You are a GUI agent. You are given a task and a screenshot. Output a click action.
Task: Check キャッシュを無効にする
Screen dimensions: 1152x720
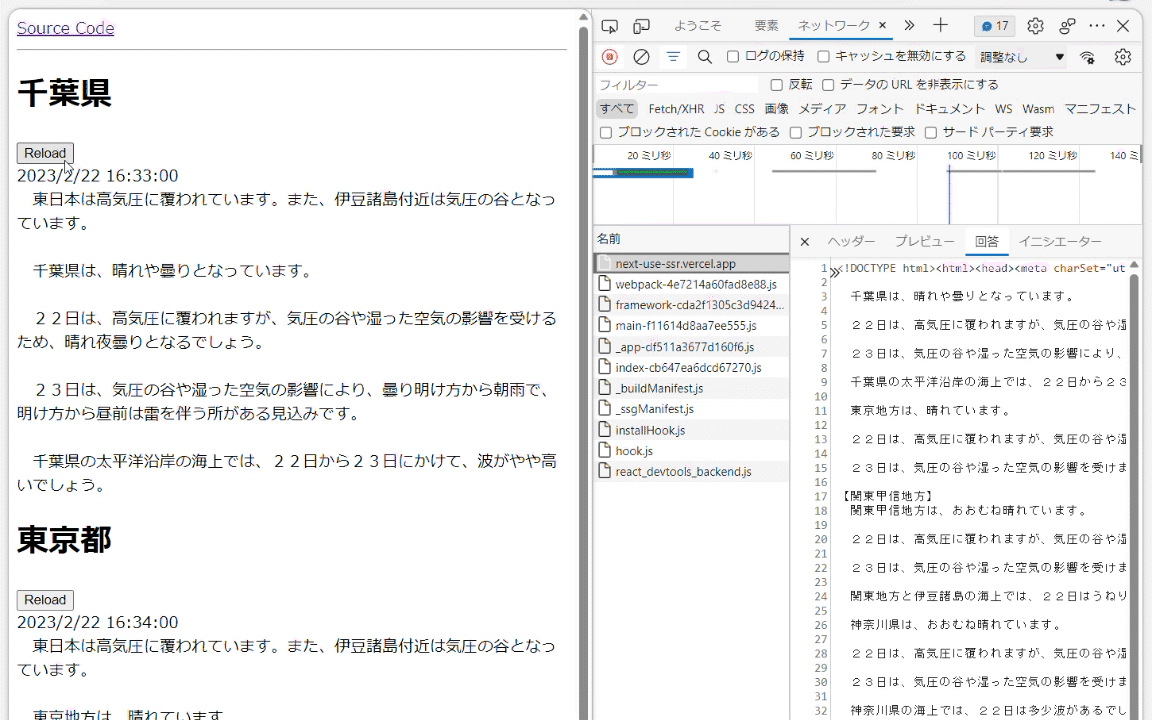[x=824, y=57]
